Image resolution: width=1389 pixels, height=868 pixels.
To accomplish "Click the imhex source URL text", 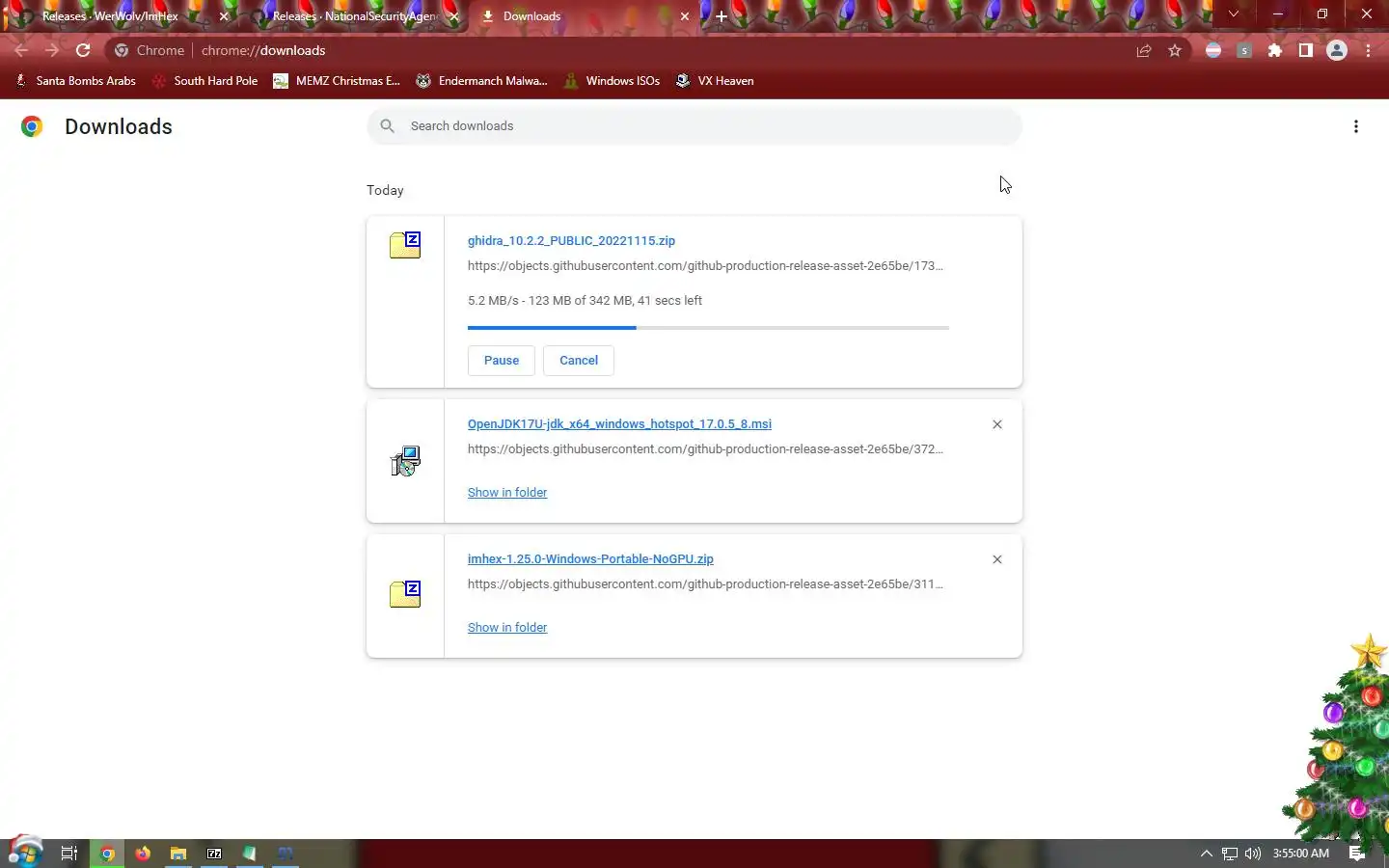I will 705,584.
